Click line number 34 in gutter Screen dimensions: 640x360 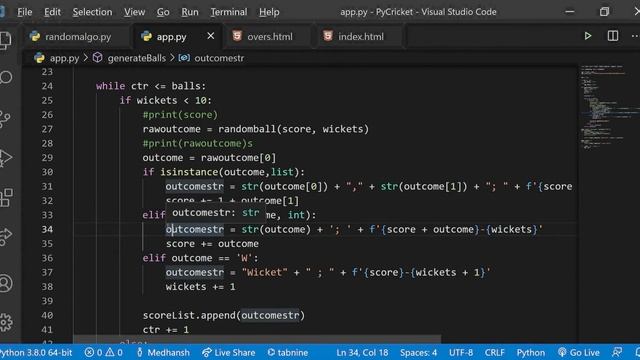pos(47,229)
